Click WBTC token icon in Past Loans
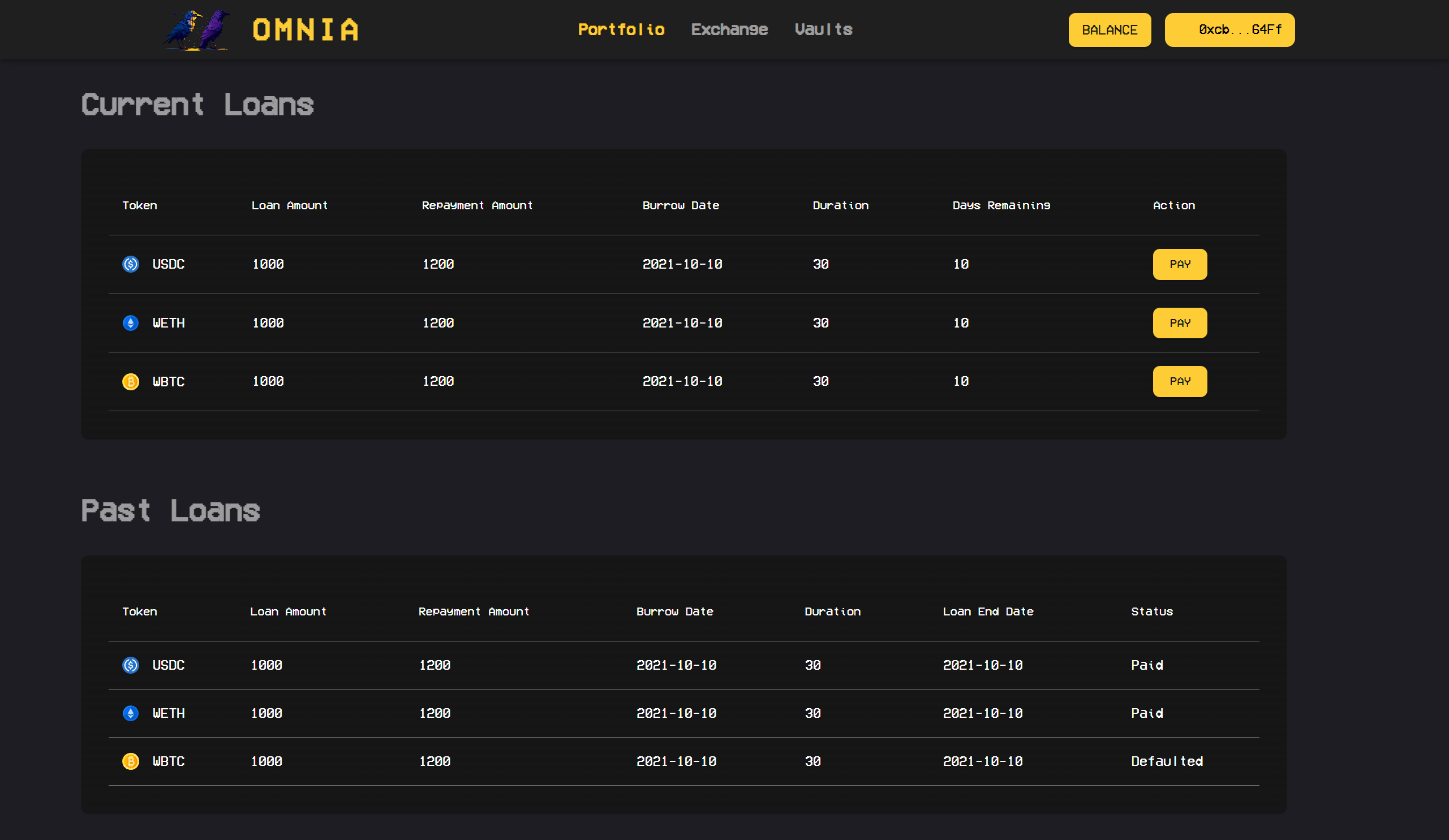 point(131,761)
